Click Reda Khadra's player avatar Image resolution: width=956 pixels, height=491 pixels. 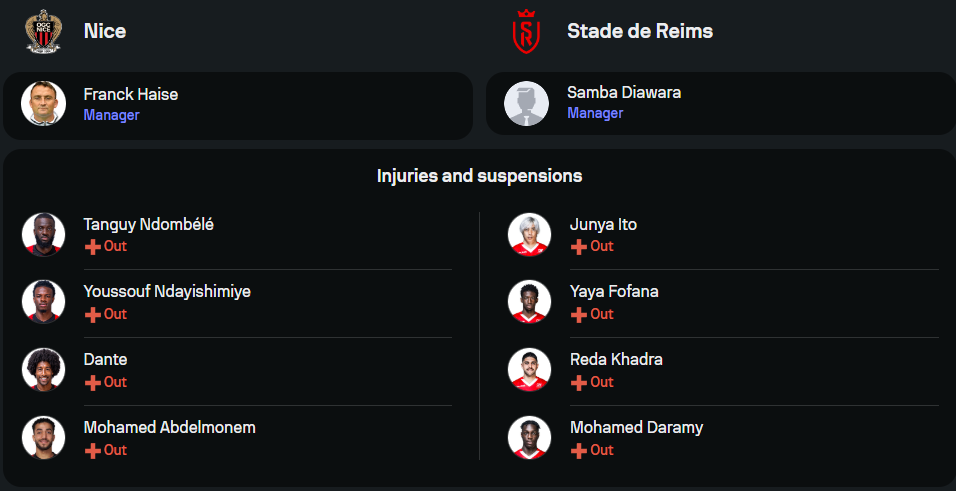pos(529,370)
